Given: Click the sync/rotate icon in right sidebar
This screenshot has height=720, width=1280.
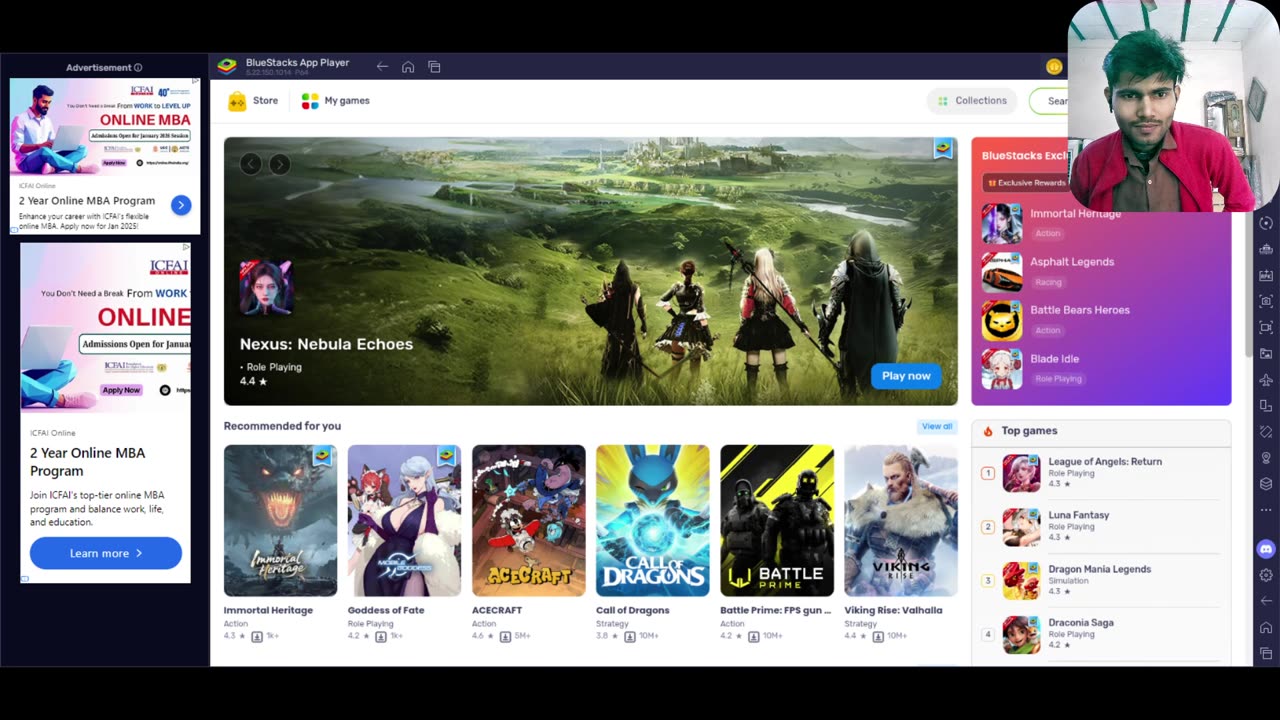Looking at the screenshot, I should coord(1266,223).
